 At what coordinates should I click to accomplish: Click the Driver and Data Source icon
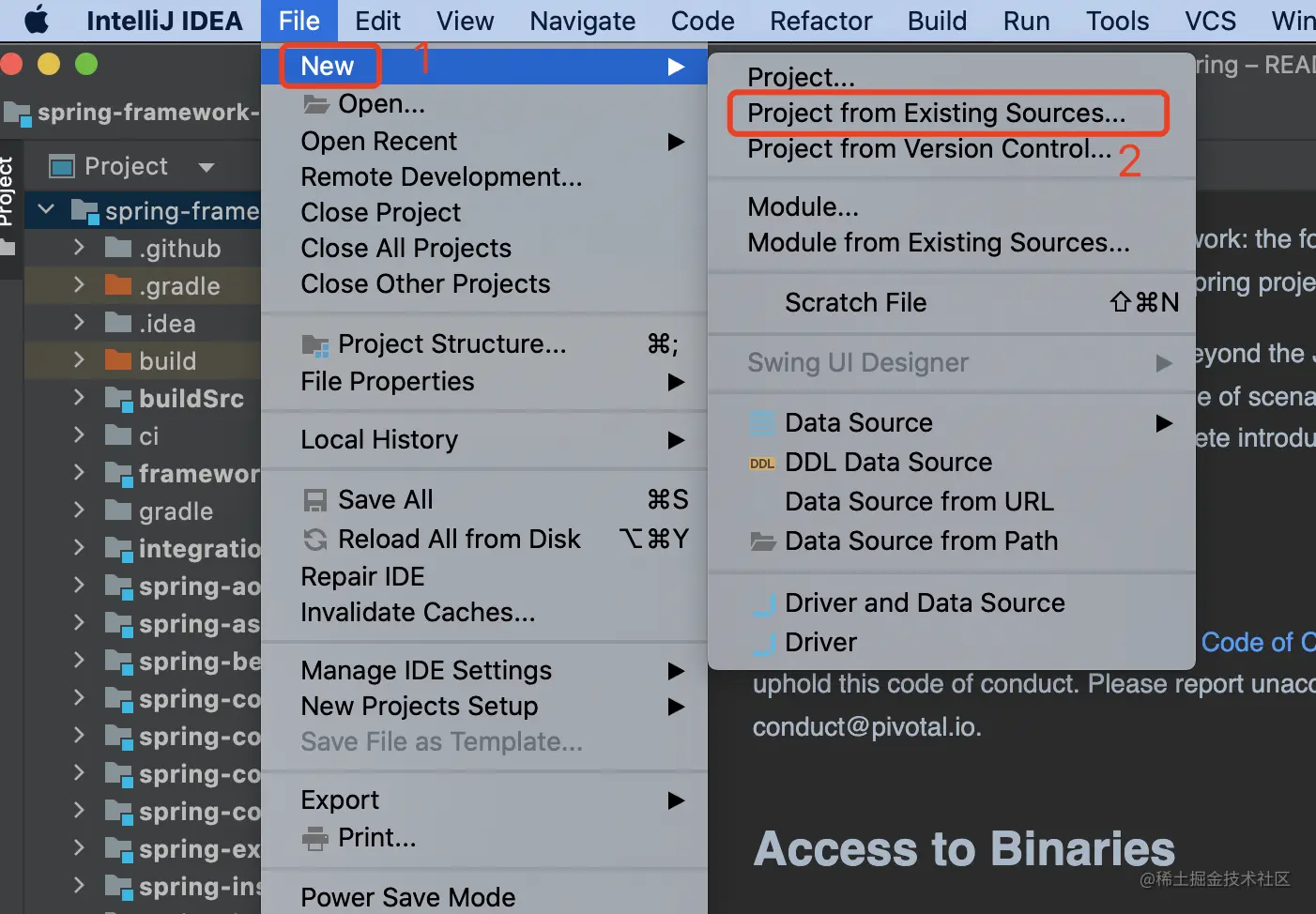(764, 603)
